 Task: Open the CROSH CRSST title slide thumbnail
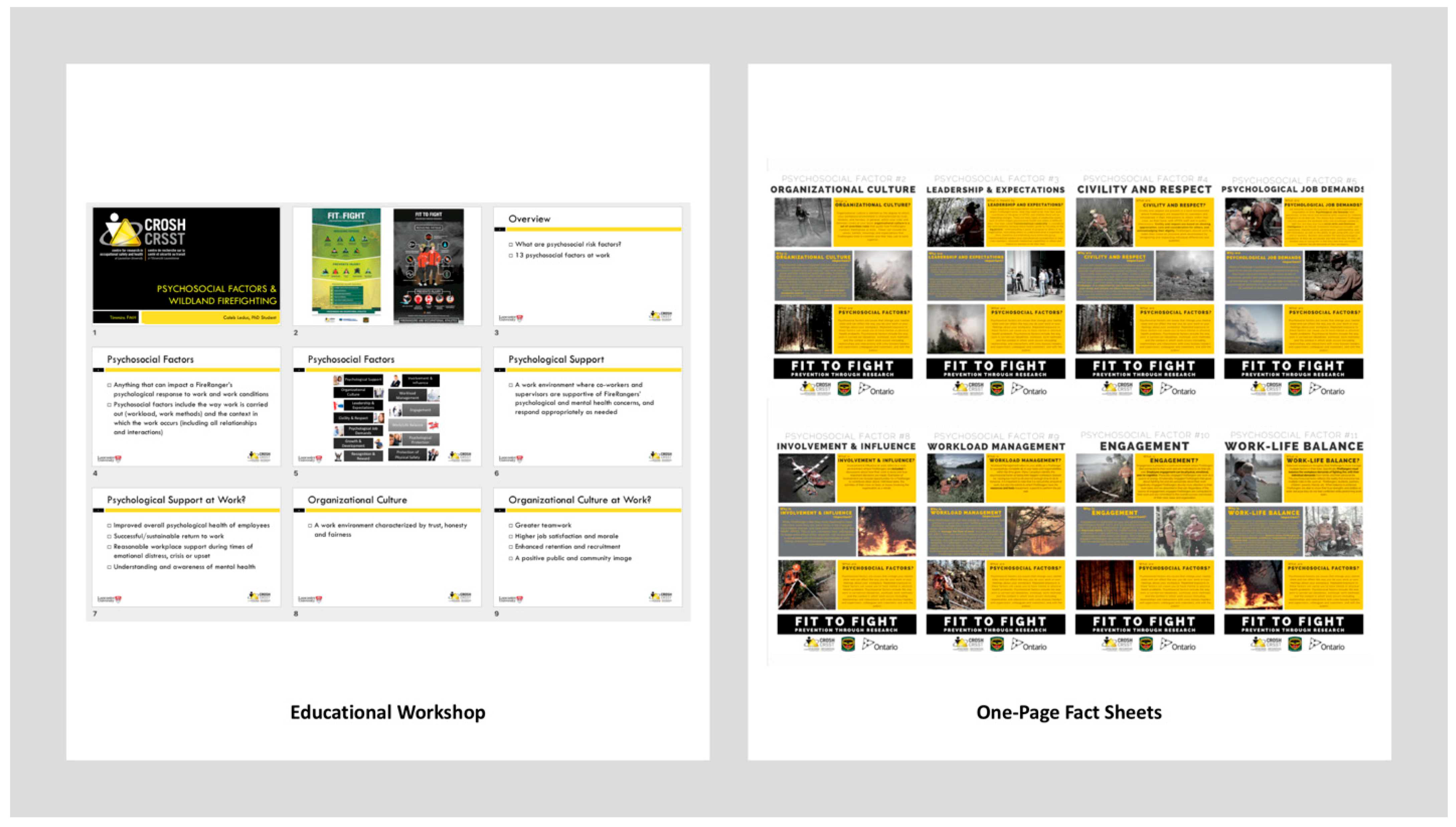tap(186, 266)
